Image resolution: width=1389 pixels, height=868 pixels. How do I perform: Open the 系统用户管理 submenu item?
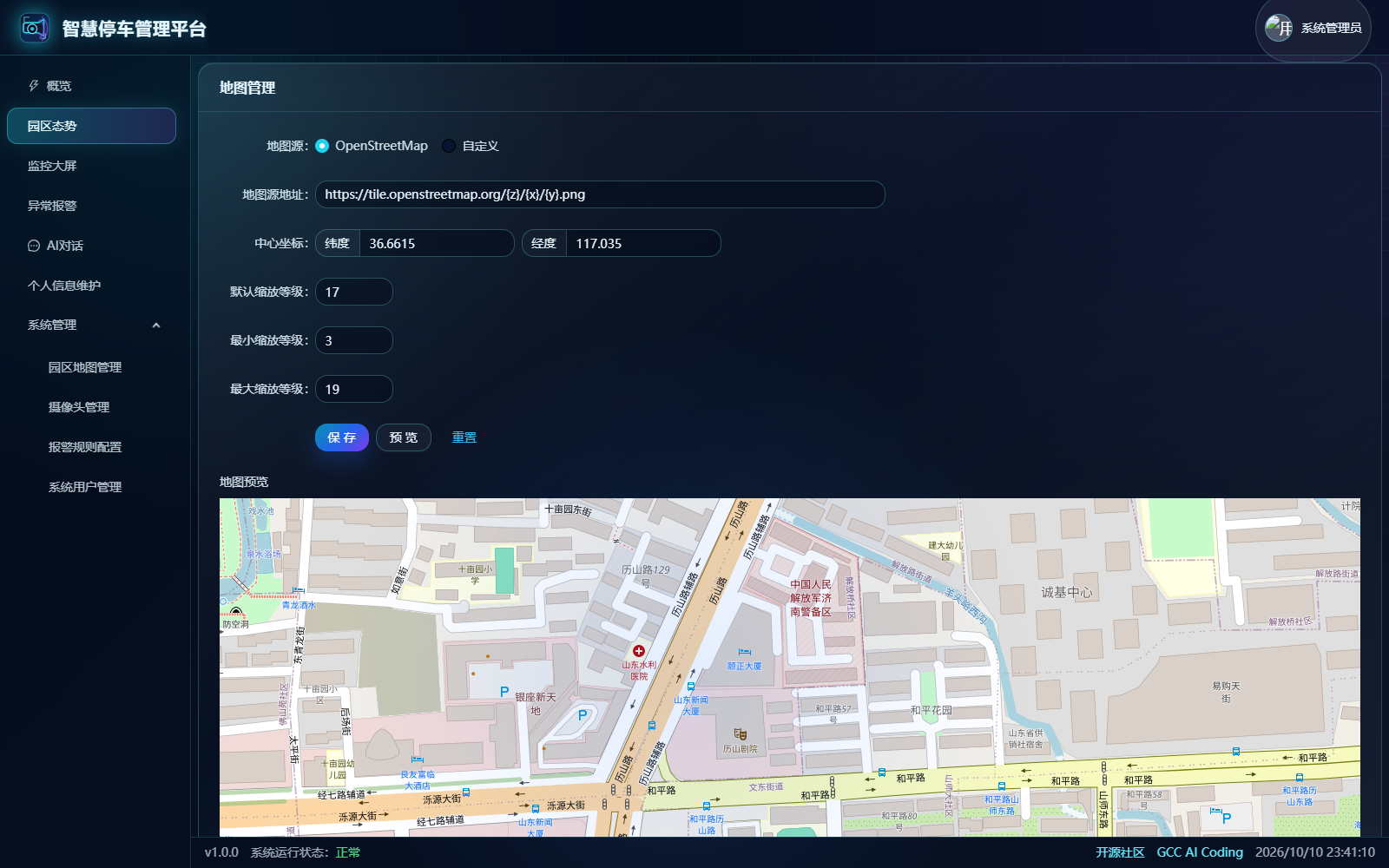(91, 487)
